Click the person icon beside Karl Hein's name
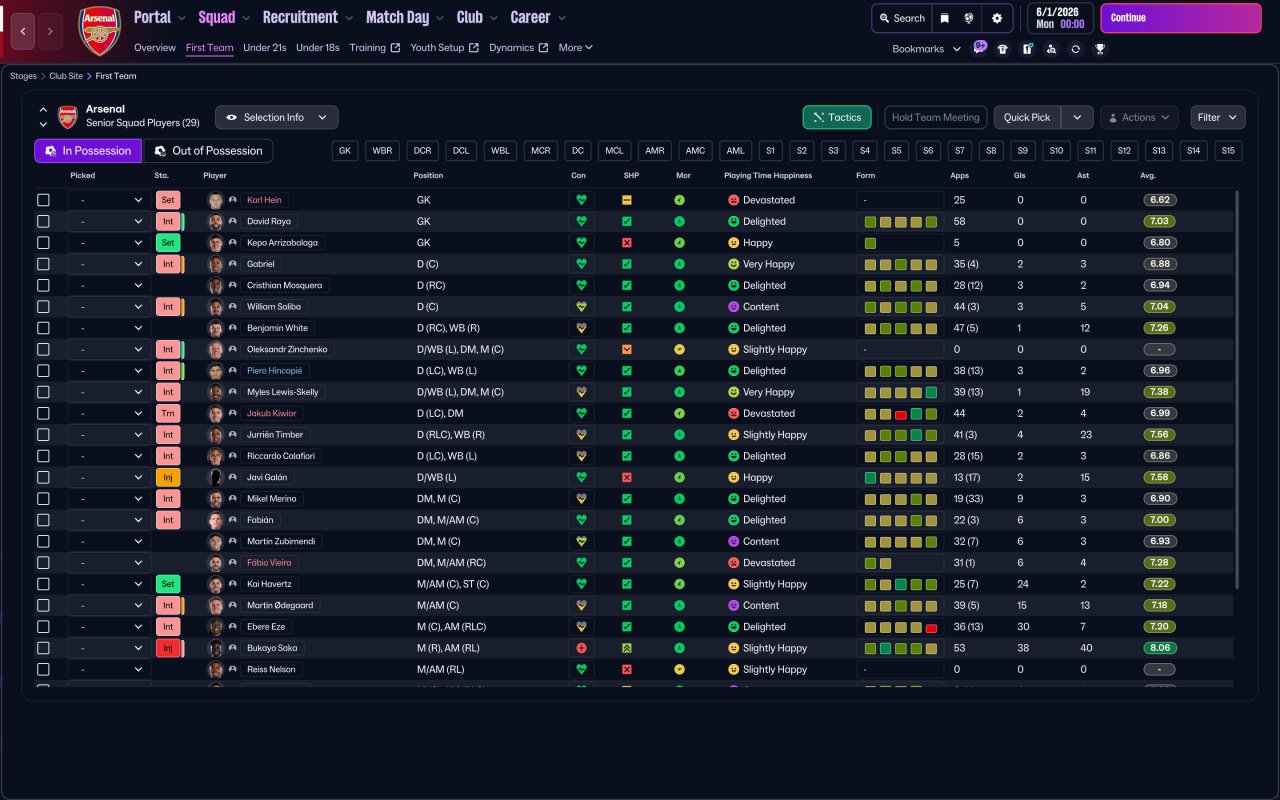Viewport: 1280px width, 800px height. 232,200
